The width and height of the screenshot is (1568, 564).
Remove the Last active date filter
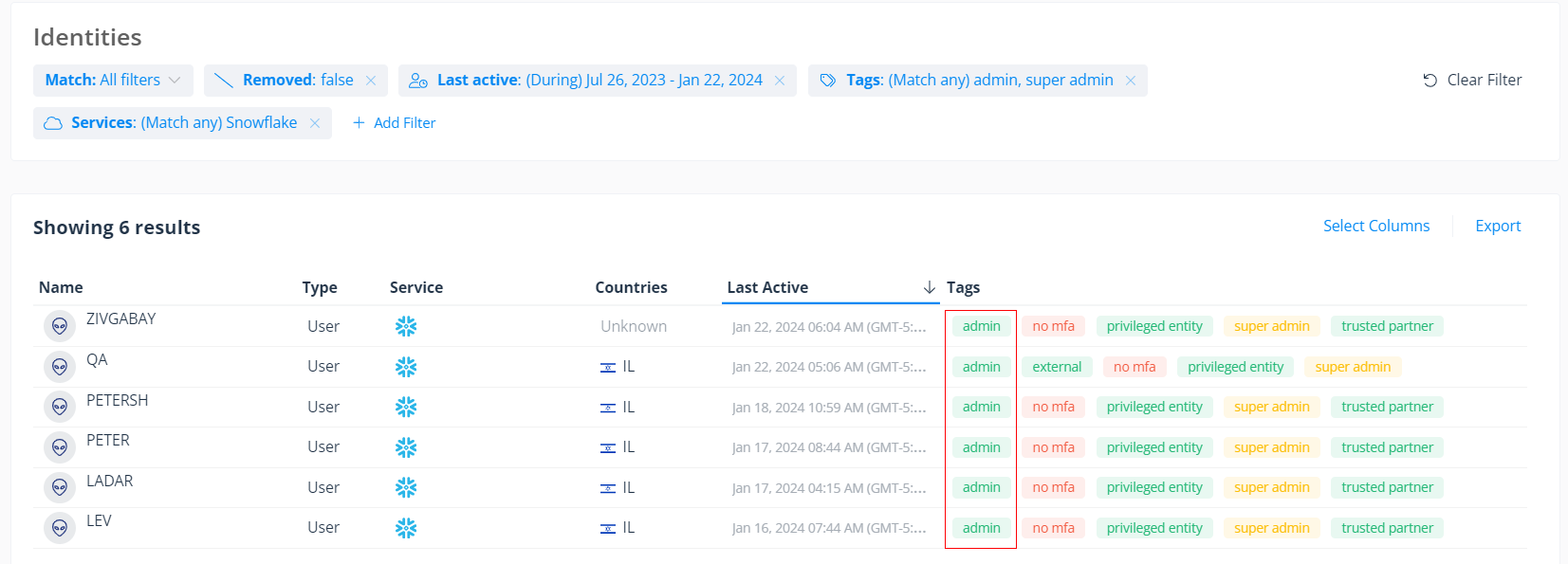pyautogui.click(x=780, y=81)
